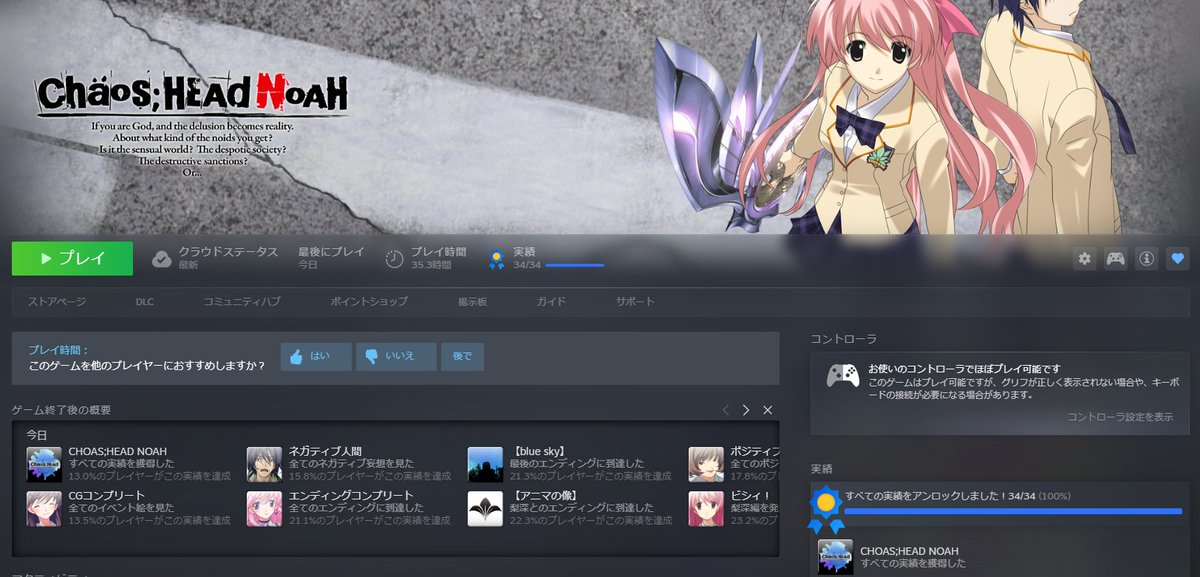Click the 【blue sky】 achievement icon
Screen dimensions: 1200x577
[x=486, y=464]
